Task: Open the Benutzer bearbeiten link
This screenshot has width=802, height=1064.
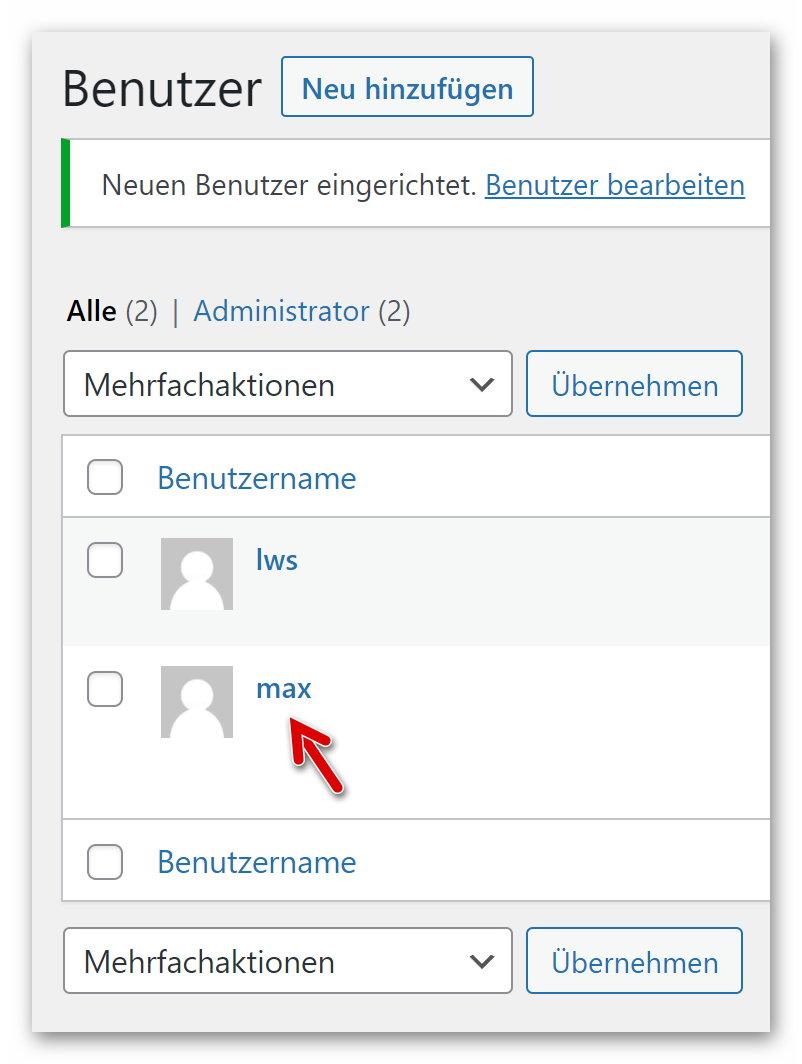Action: (x=614, y=185)
